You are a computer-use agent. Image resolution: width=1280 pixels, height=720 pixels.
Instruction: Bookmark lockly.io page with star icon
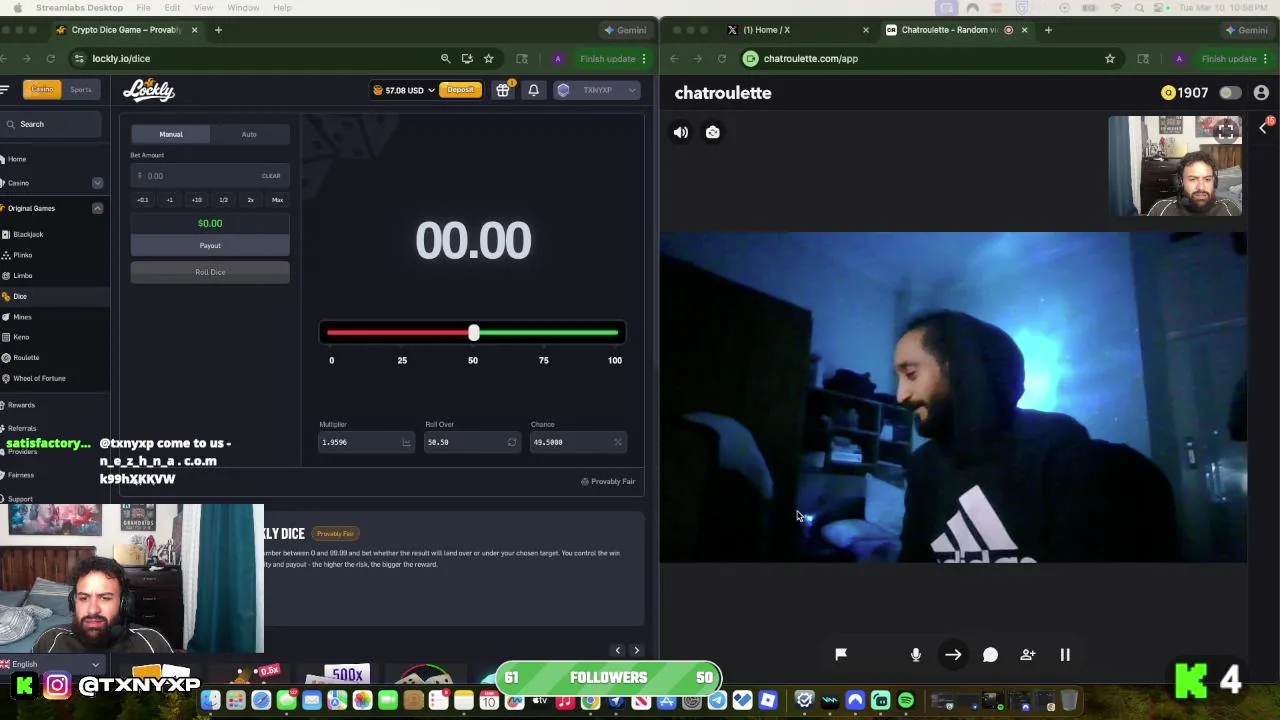[489, 59]
